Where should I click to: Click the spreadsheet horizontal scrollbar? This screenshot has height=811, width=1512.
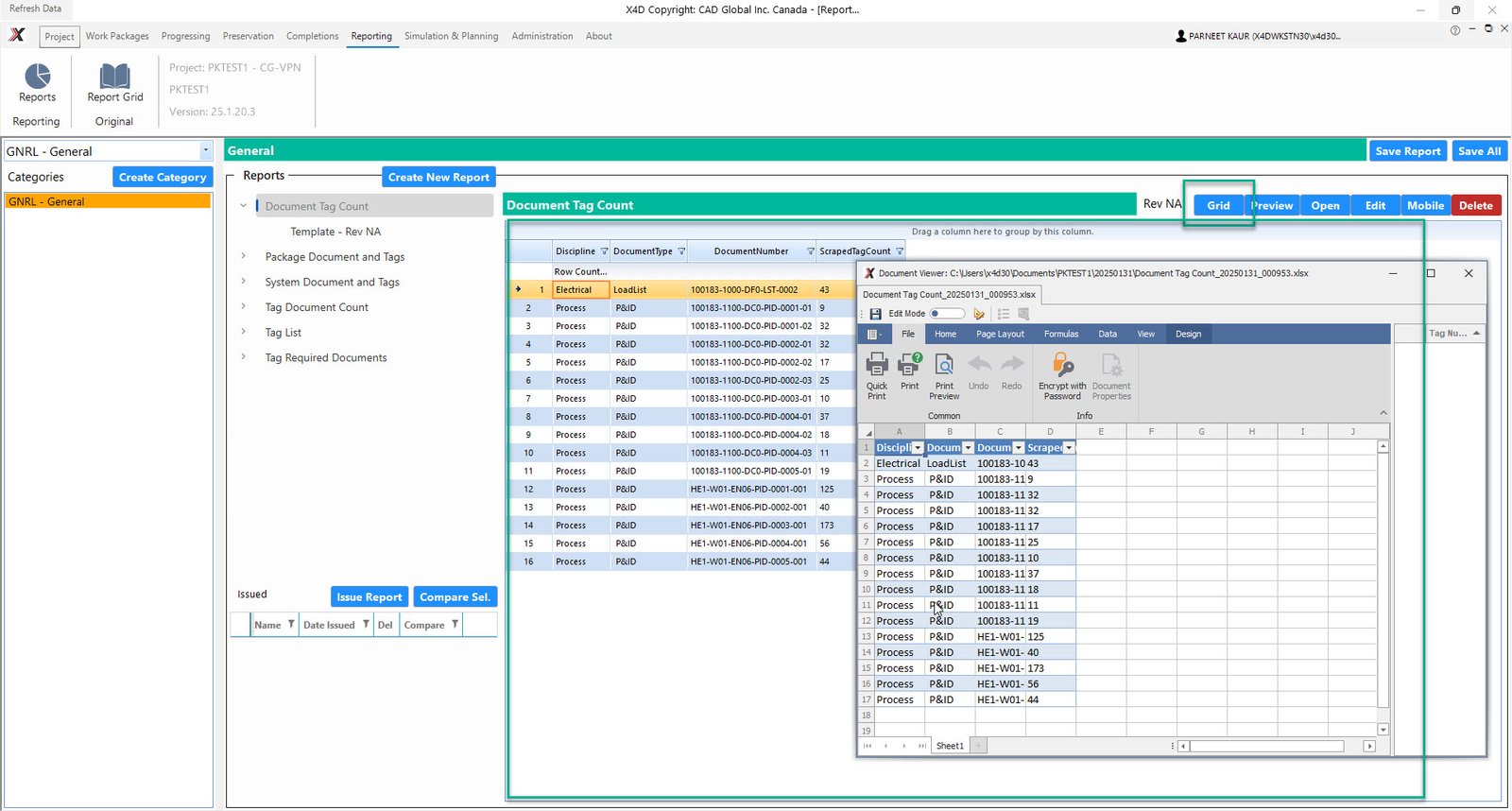pyautogui.click(x=1266, y=746)
